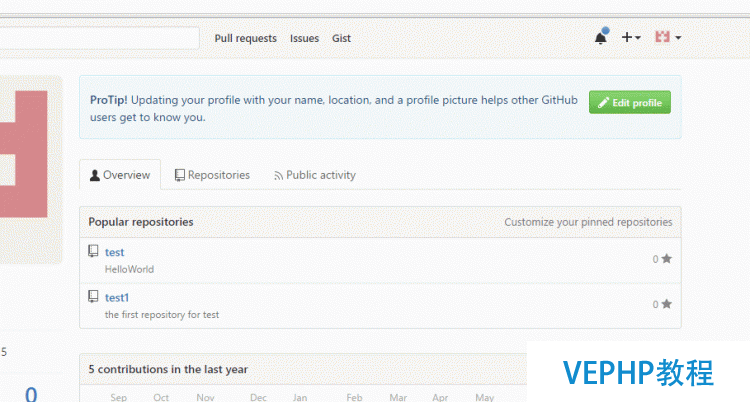Open the test repository link
This screenshot has height=402, width=750.
point(114,252)
